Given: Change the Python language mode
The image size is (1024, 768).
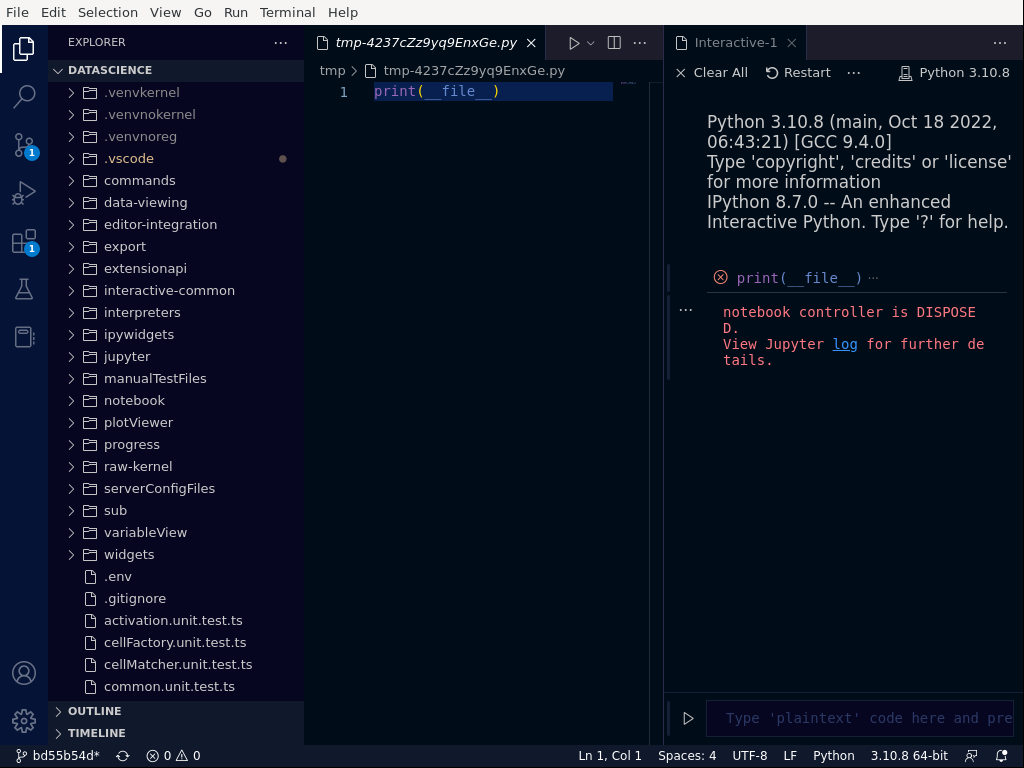Looking at the screenshot, I should click(x=833, y=756).
